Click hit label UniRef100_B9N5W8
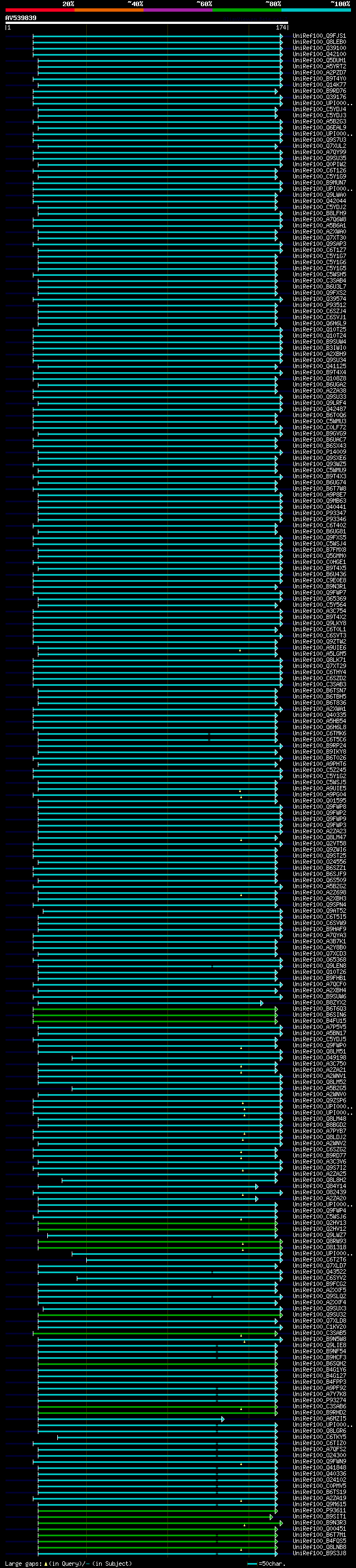The height and width of the screenshot is (1568, 356). pos(319,1340)
